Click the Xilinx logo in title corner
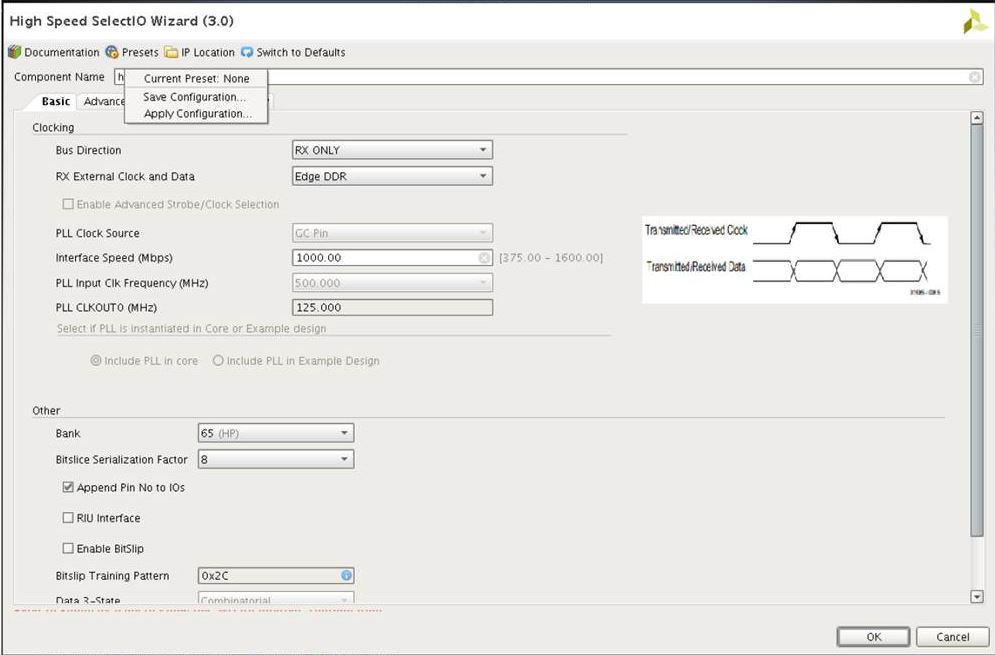Viewport: 995px width, 655px height. [x=974, y=23]
